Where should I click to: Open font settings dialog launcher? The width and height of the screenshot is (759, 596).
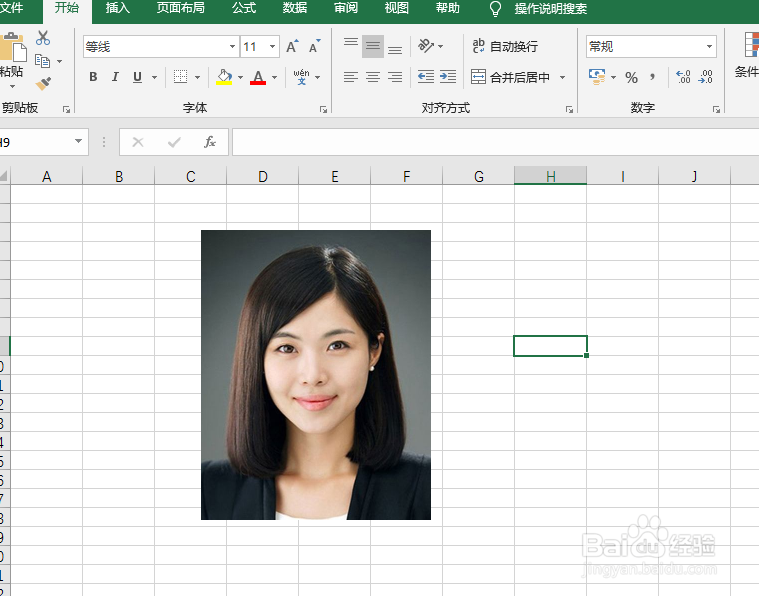point(323,109)
